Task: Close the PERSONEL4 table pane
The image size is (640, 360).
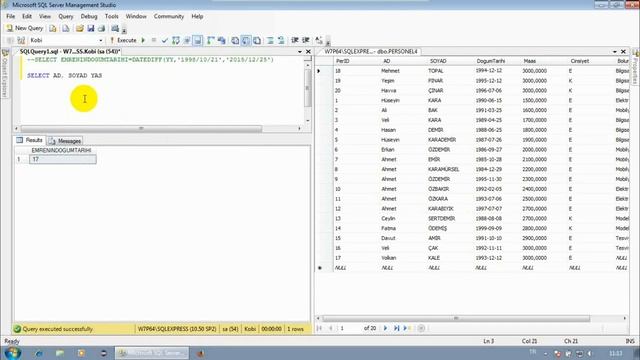Action: 623,51
